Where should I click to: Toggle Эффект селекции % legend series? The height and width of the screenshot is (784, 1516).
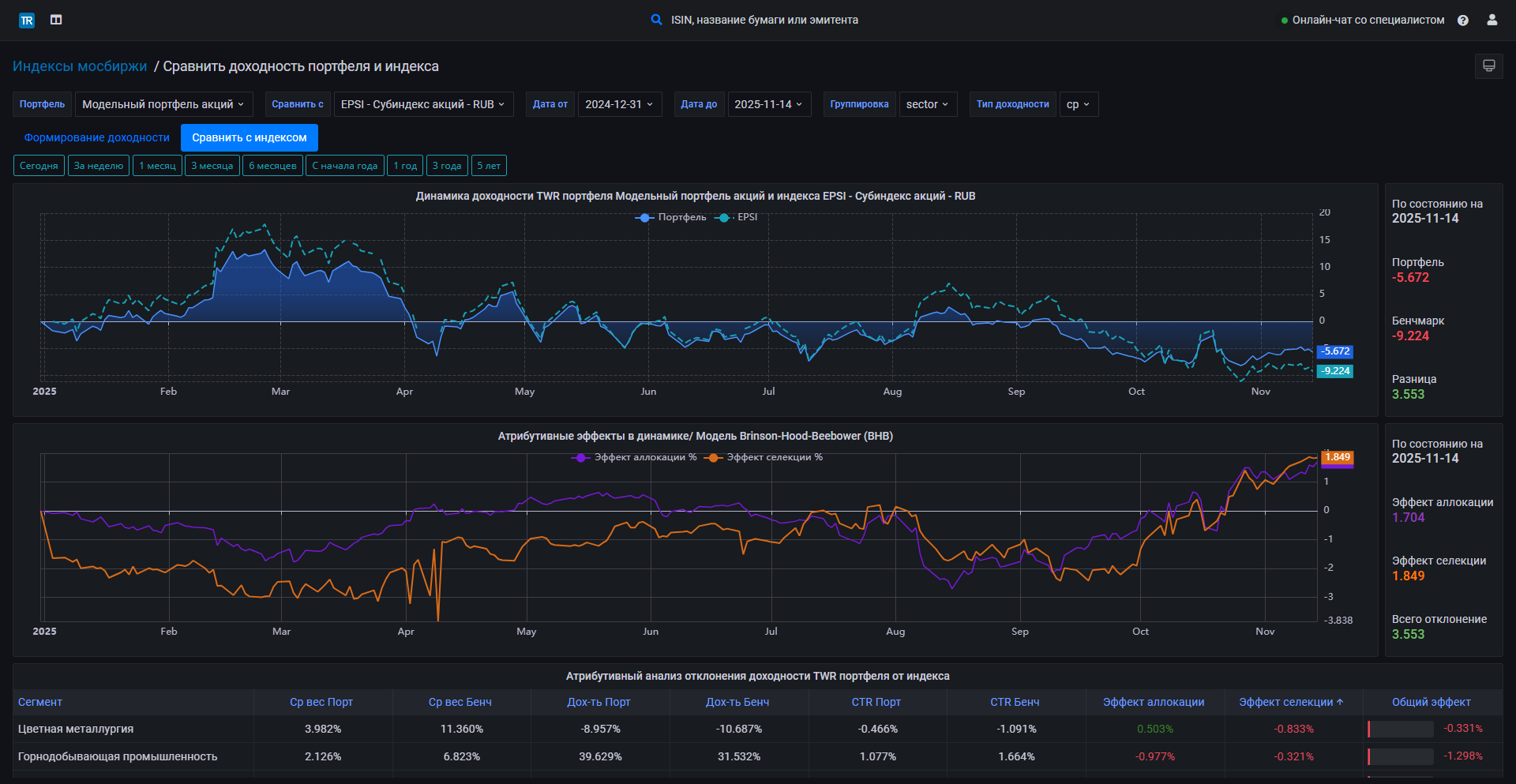click(x=764, y=457)
